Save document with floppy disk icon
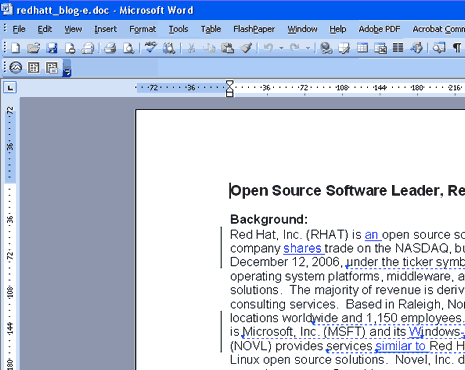 [x=52, y=48]
